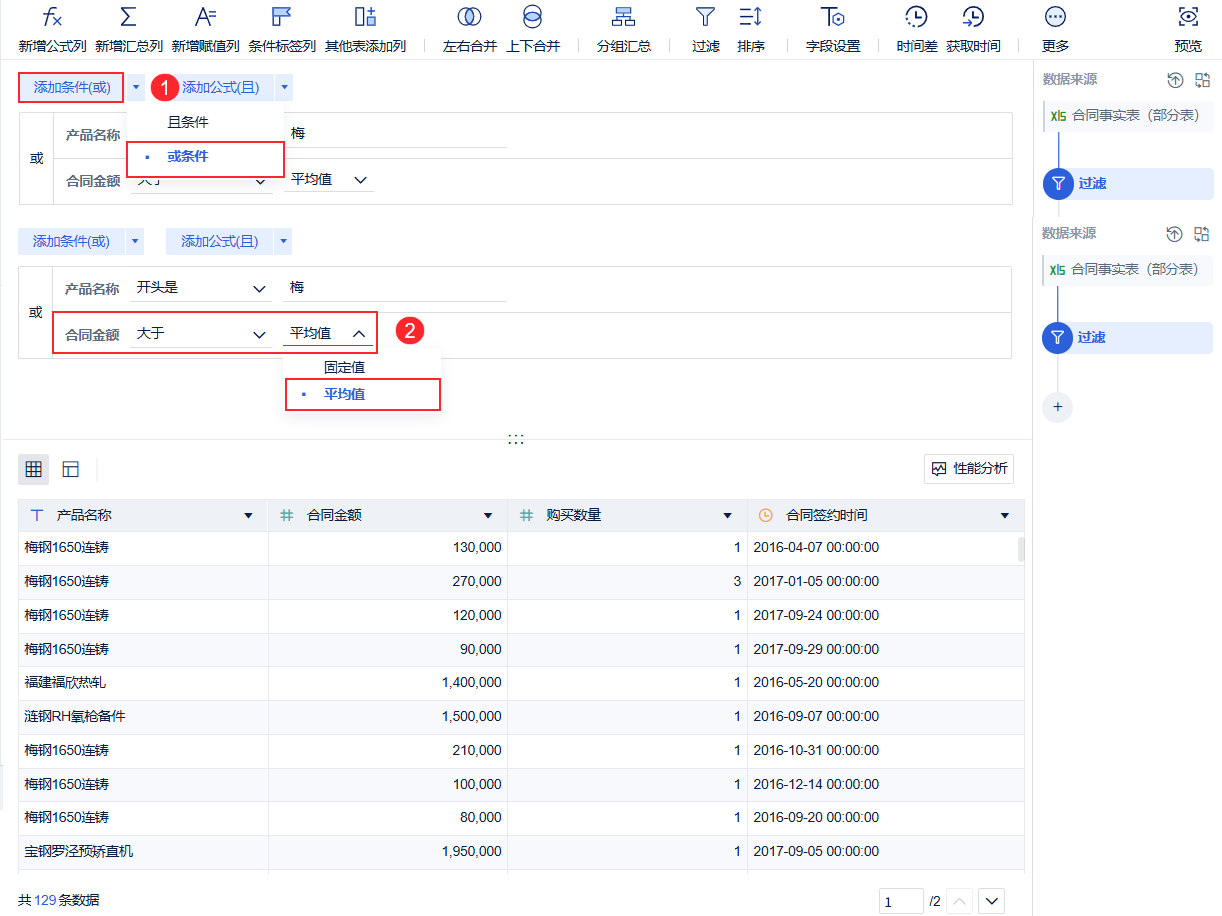The width and height of the screenshot is (1222, 916).
Task: Select 平均值 from dropdown list
Action: point(362,394)
